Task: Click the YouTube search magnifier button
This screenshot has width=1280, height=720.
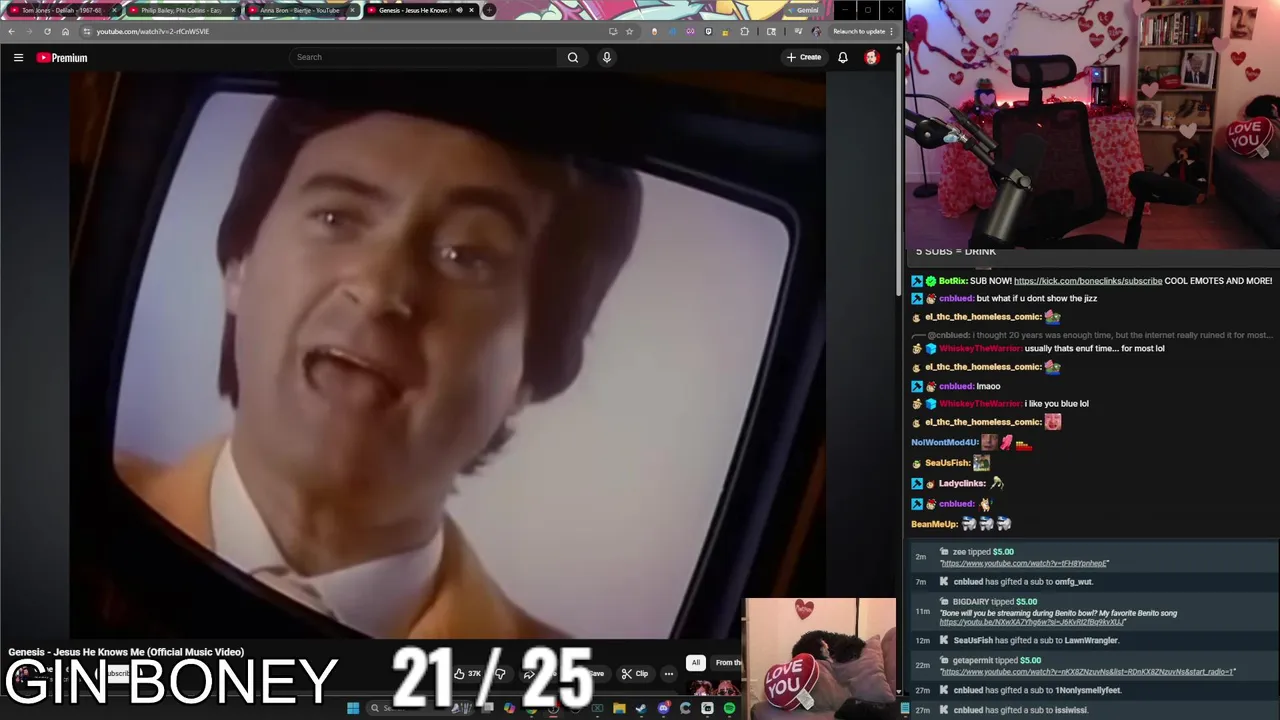Action: point(573,58)
